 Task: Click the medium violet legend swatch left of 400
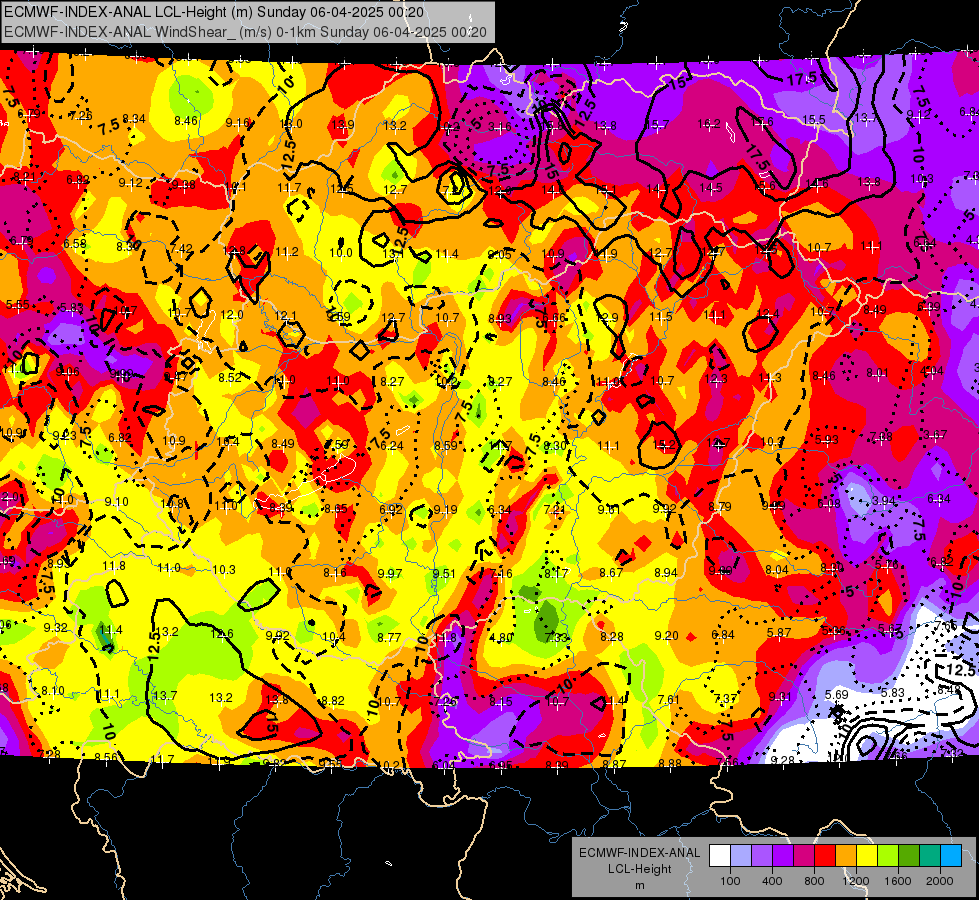[x=762, y=855]
